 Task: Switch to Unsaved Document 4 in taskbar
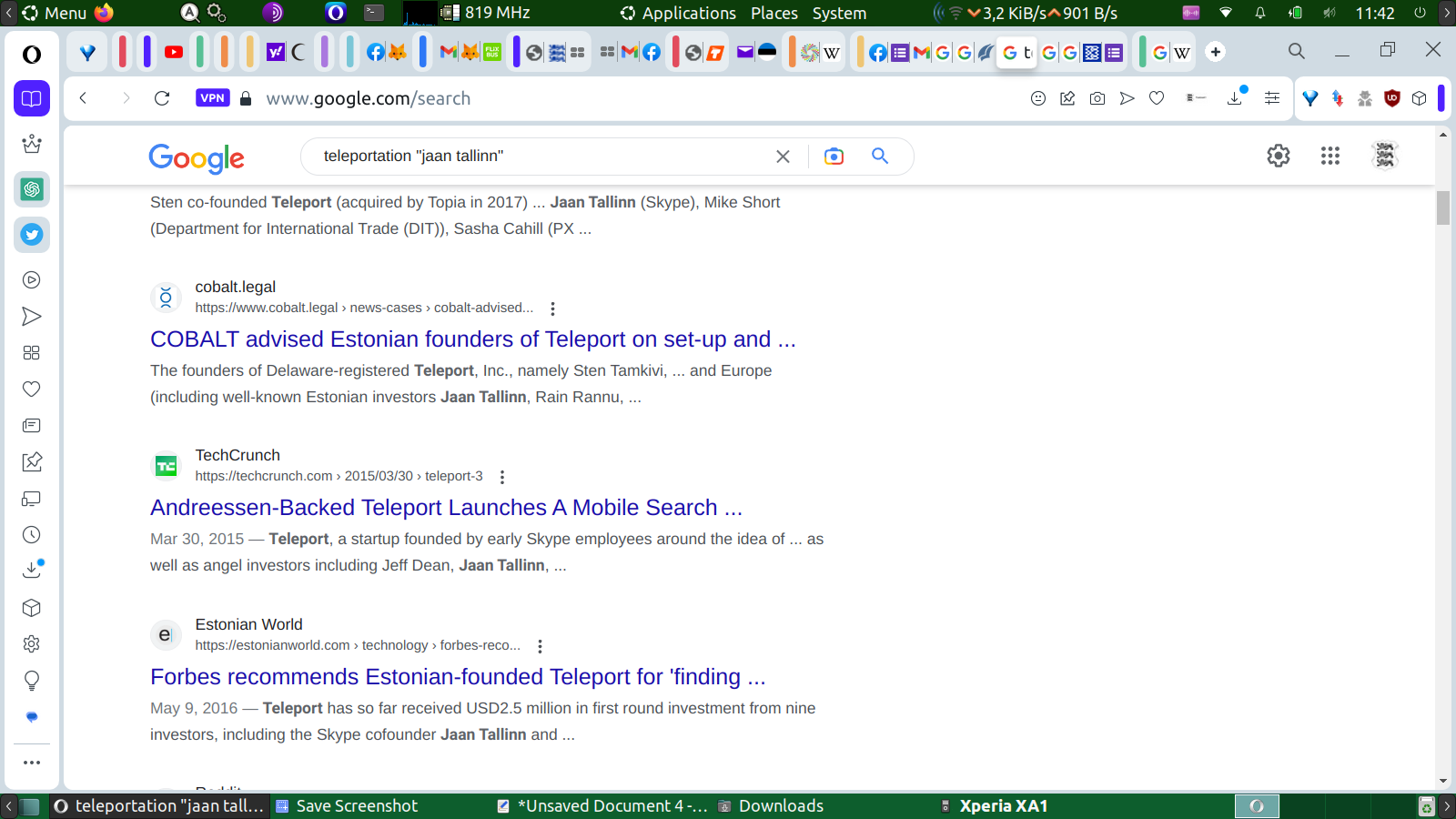point(602,806)
